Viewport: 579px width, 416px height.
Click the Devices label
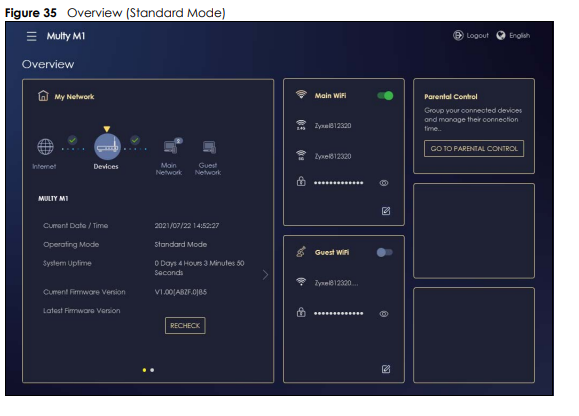click(106, 166)
